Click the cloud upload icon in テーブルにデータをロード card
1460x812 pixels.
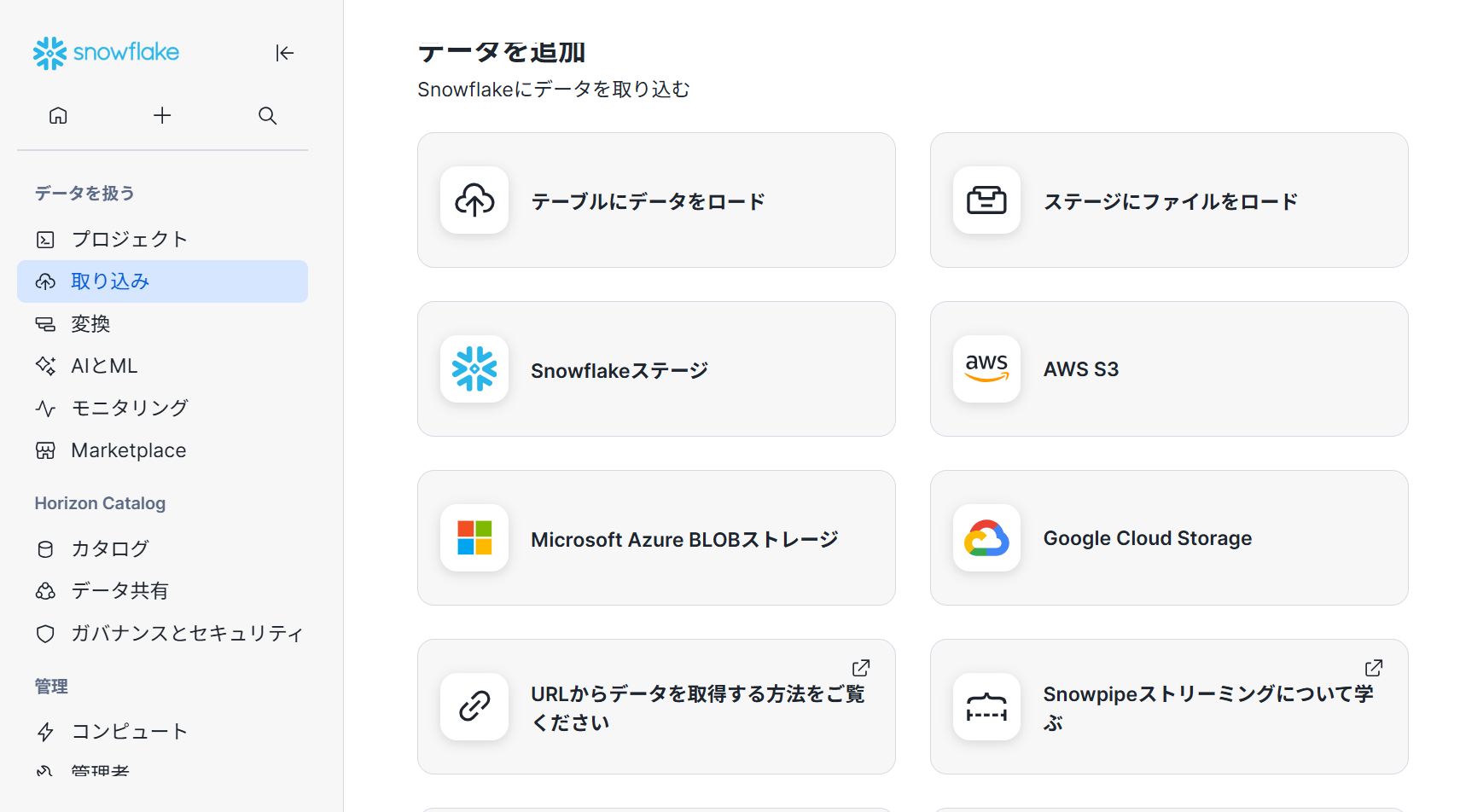(x=474, y=200)
